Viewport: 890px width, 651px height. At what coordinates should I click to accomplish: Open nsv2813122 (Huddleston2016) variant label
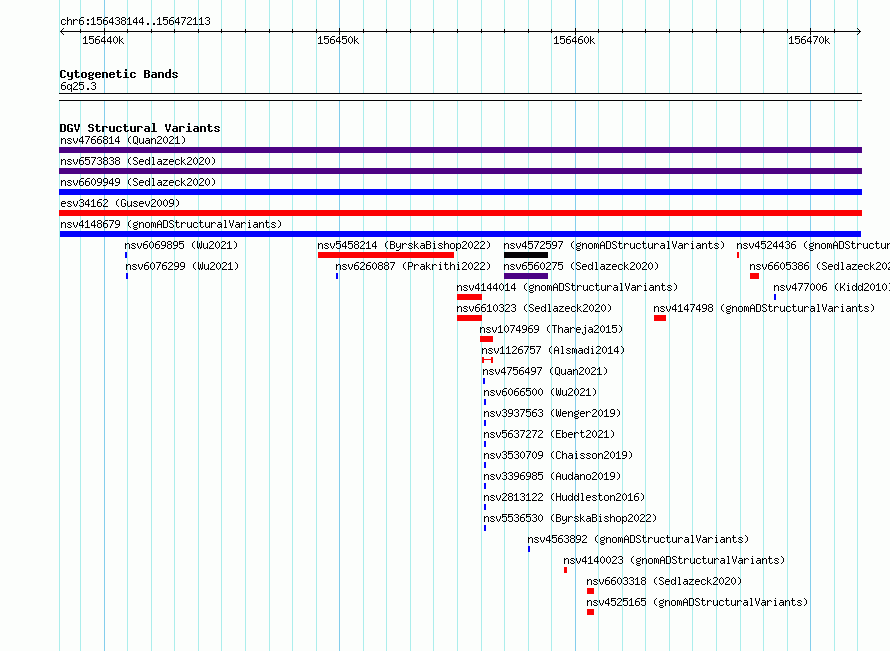pyautogui.click(x=564, y=497)
